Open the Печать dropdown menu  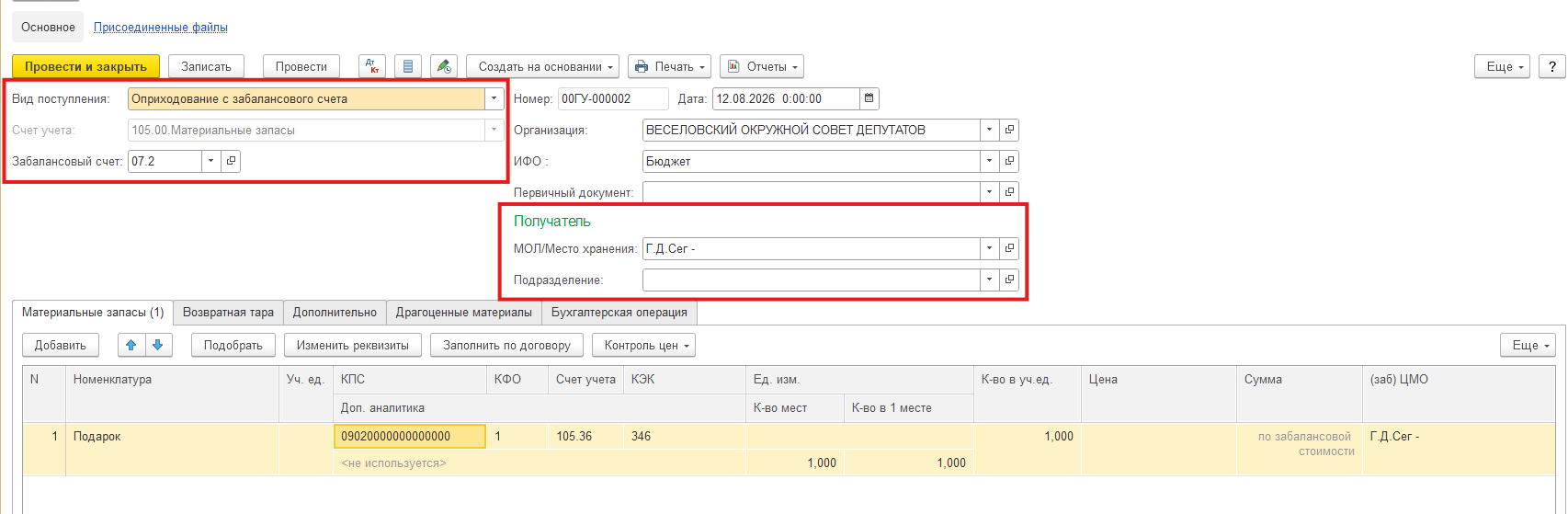tap(670, 66)
